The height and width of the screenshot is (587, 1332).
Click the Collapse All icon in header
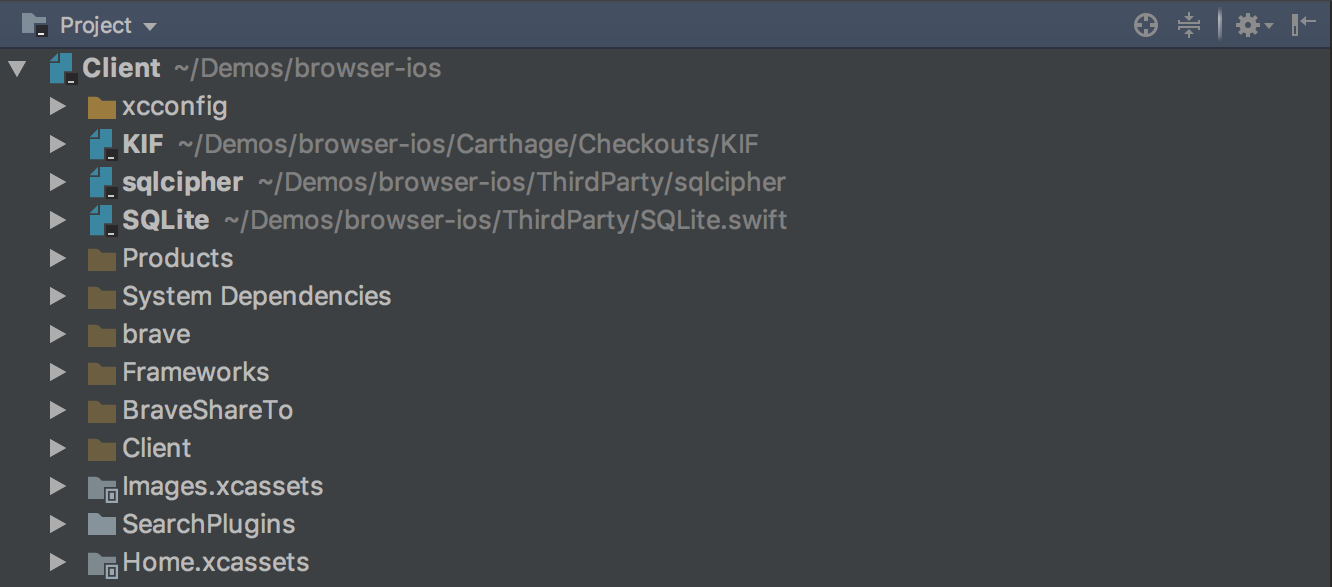point(1189,25)
